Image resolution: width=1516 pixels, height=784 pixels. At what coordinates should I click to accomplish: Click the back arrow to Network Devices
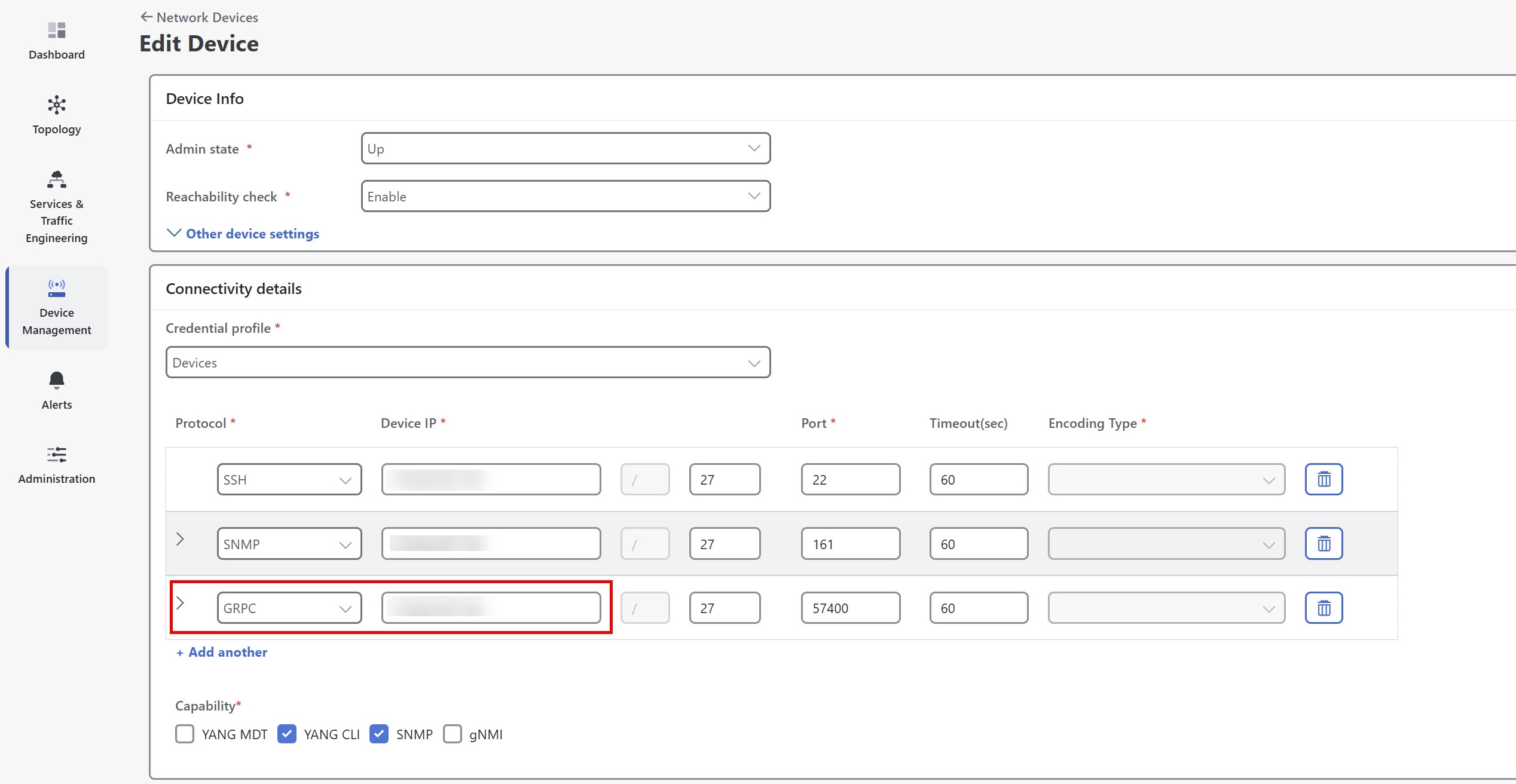click(146, 16)
